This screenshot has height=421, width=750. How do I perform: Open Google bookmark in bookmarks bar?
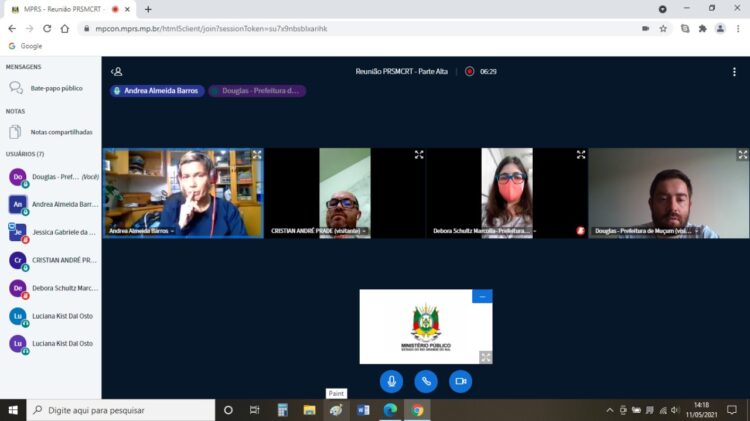pos(25,46)
